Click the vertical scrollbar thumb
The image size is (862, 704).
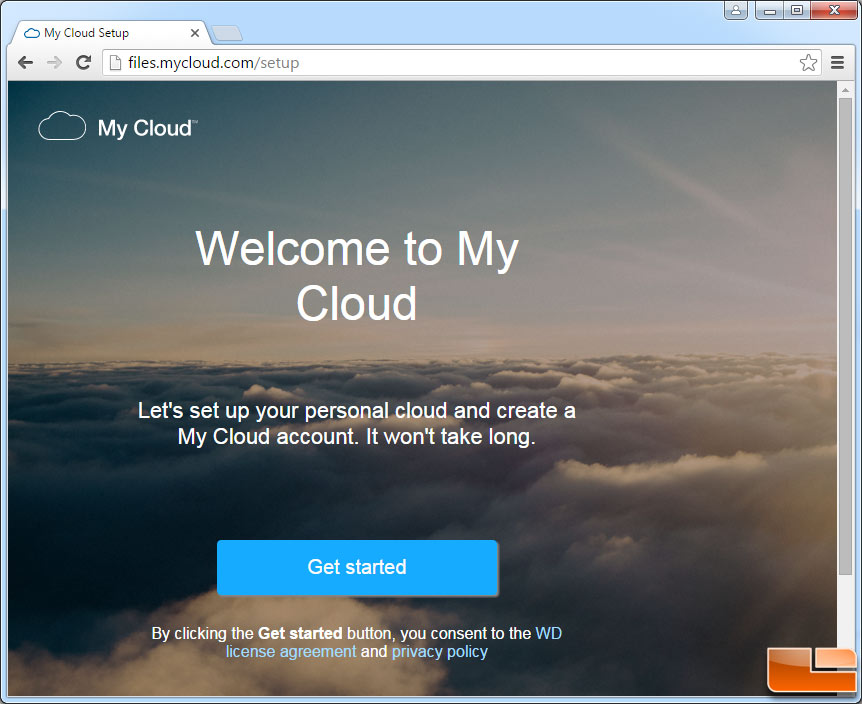(x=846, y=336)
